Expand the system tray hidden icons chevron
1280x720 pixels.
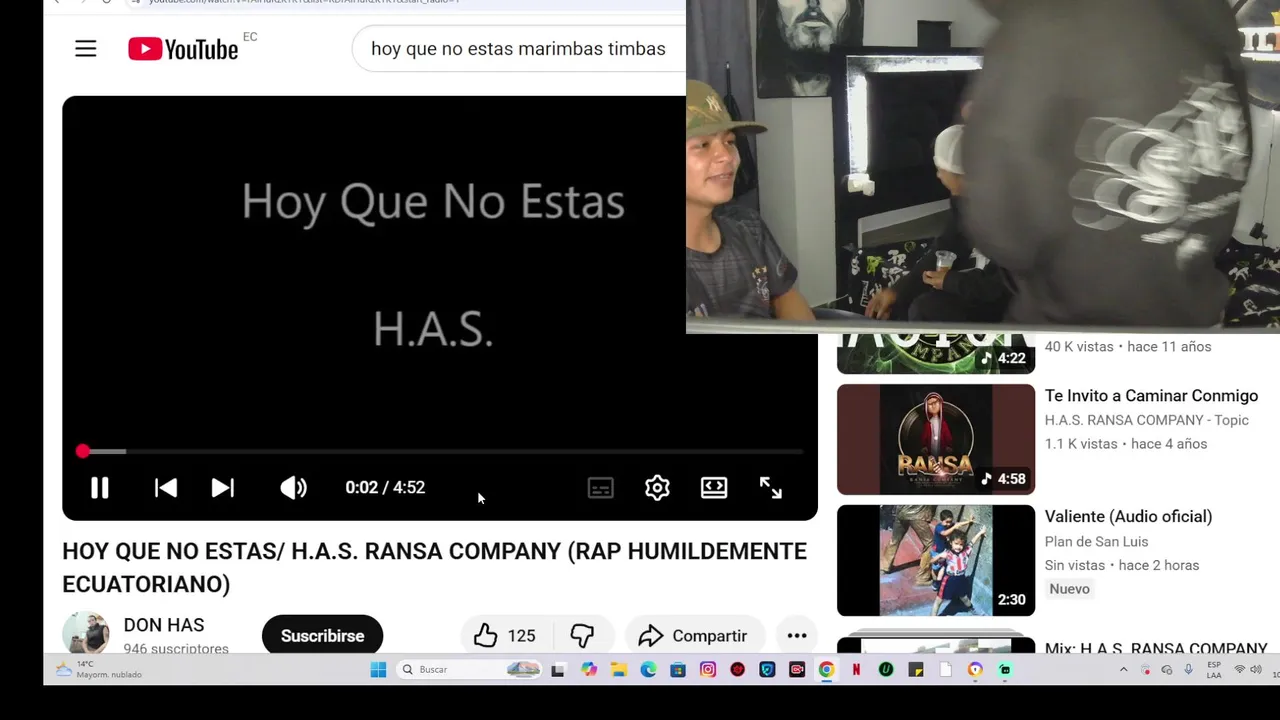[1123, 670]
